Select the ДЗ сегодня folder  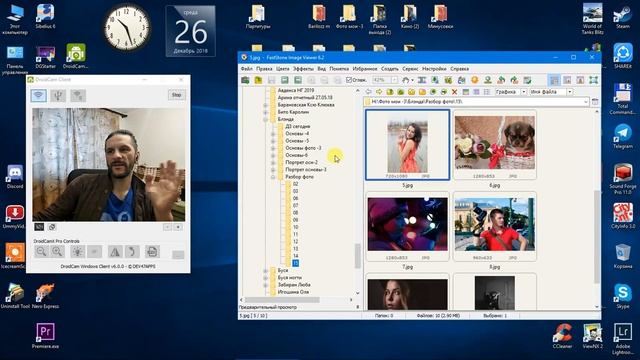297,127
